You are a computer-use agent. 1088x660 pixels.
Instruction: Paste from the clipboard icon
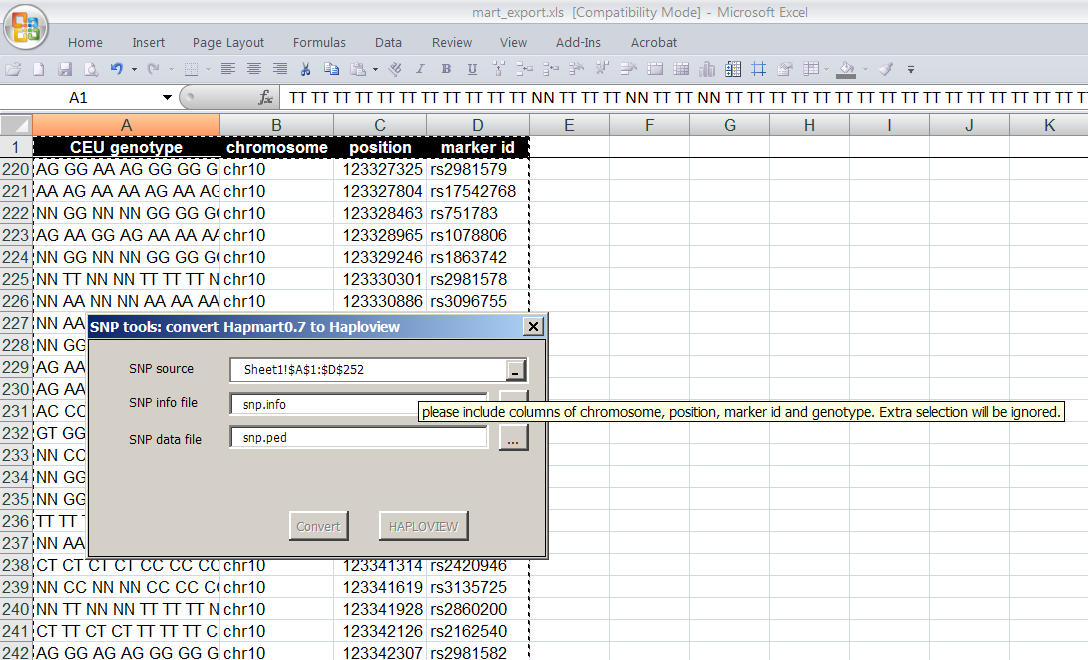click(358, 69)
